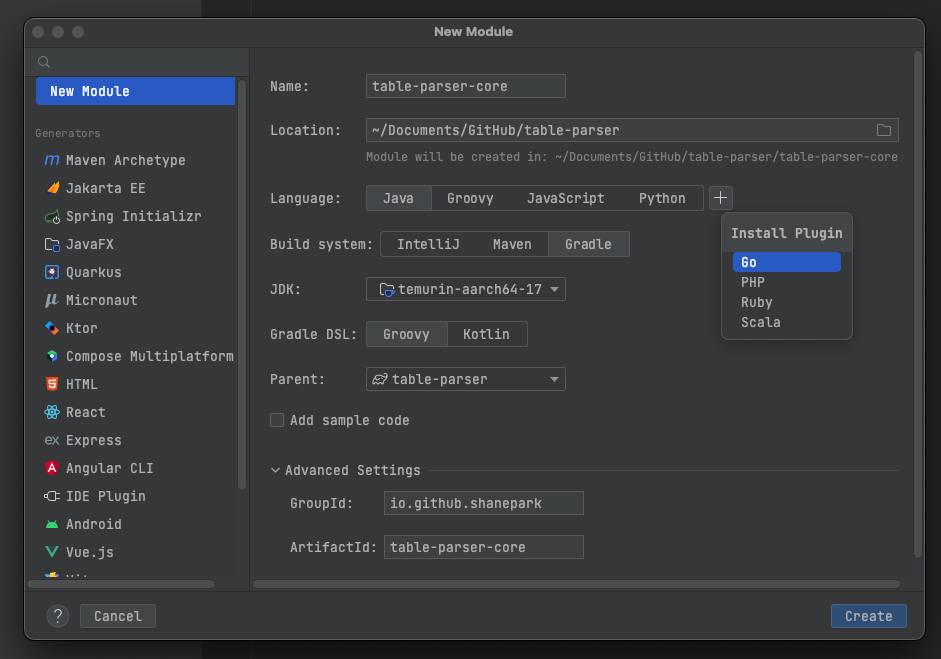Click the Angular CLI red icon
The image size is (941, 659).
(x=52, y=468)
